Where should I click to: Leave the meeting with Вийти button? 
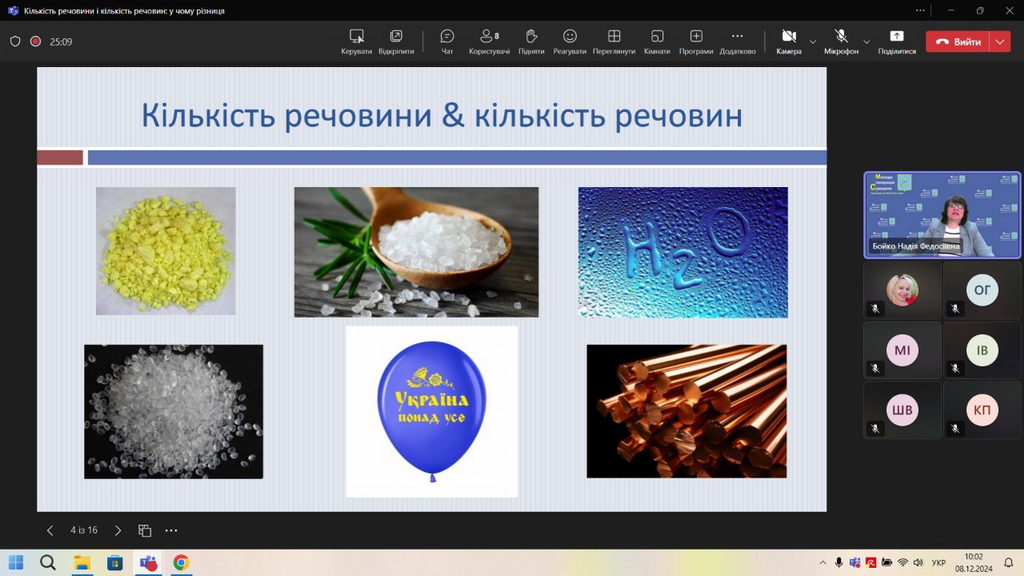click(x=958, y=42)
